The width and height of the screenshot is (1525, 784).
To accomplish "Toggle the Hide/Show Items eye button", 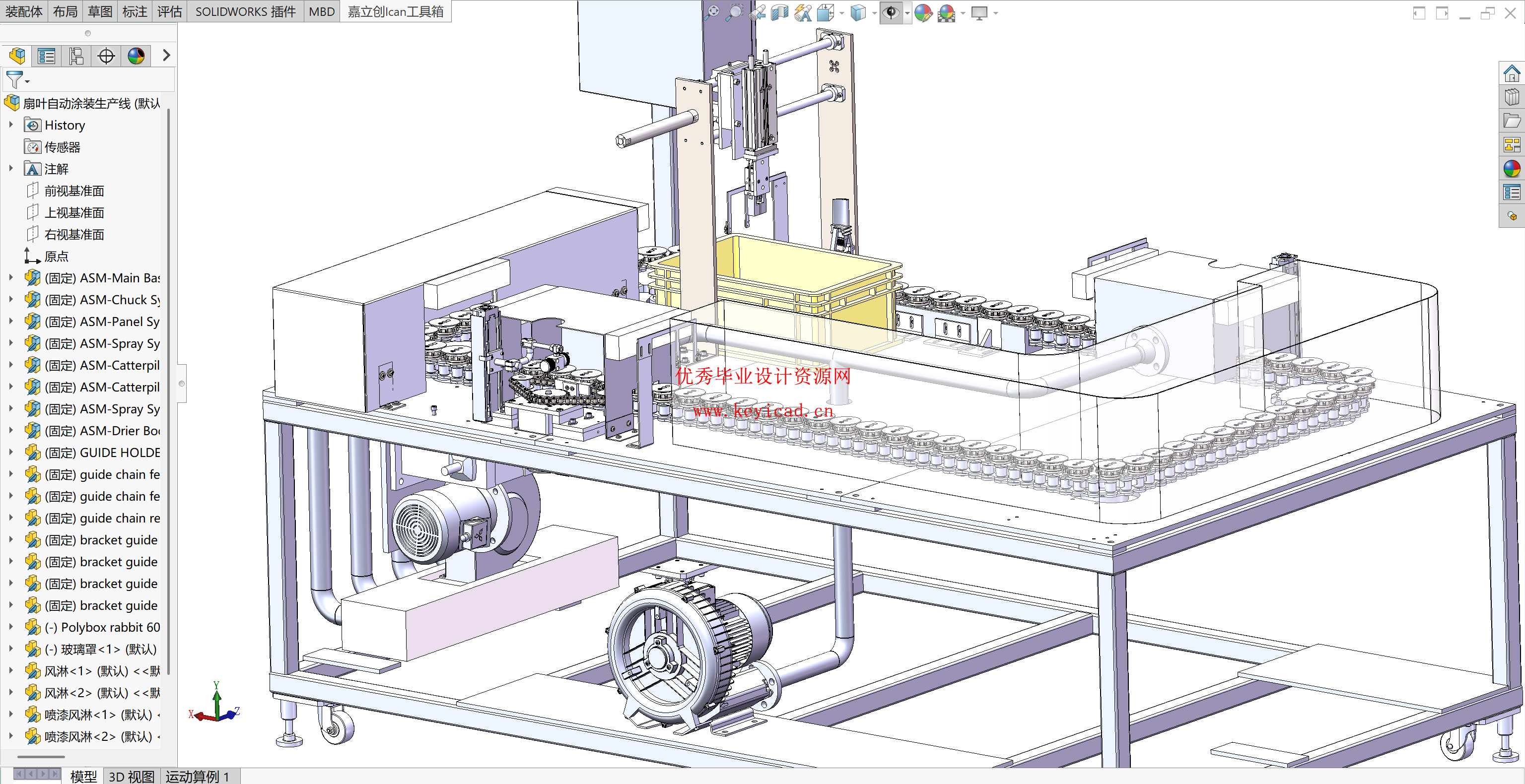I will pos(891,12).
